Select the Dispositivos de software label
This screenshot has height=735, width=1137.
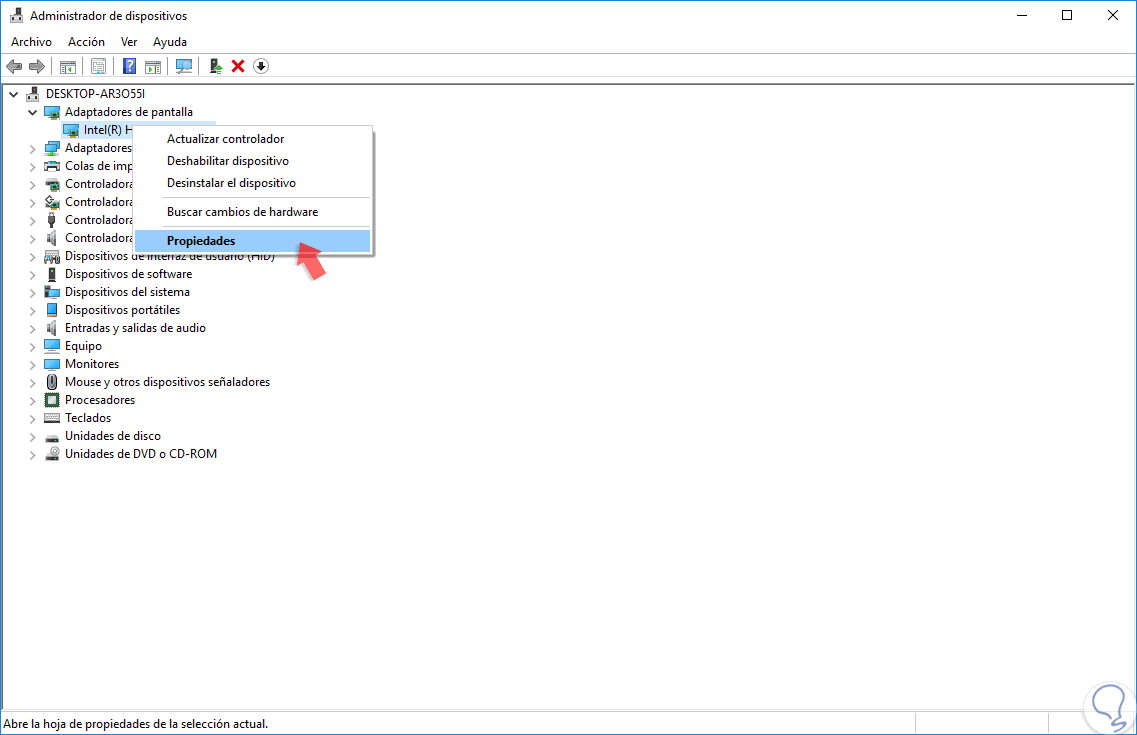128,274
